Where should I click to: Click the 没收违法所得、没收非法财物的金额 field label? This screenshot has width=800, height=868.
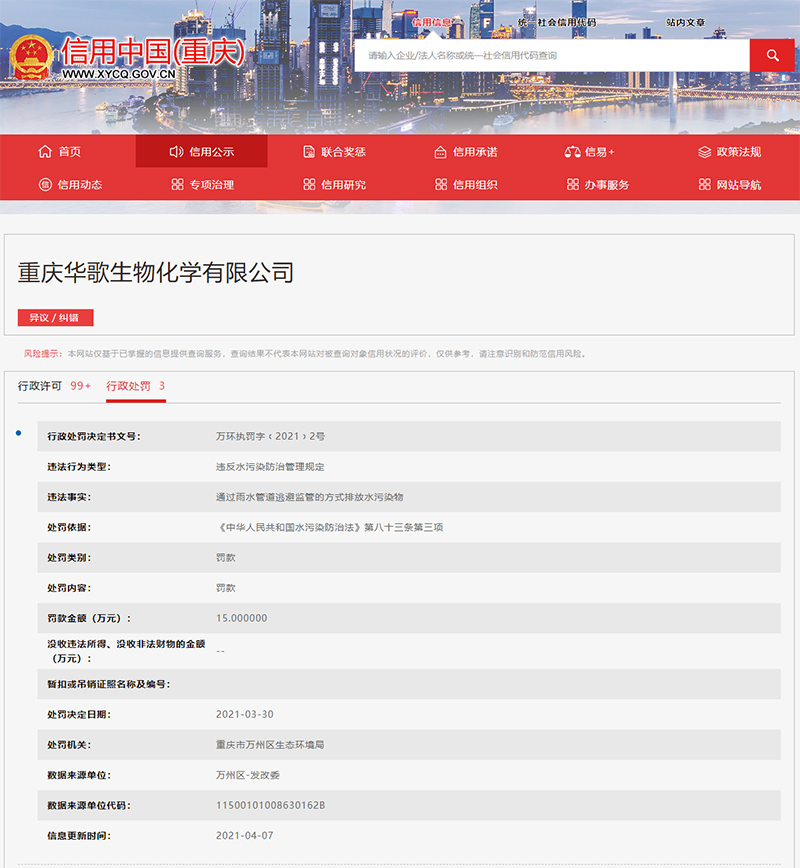pos(126,651)
